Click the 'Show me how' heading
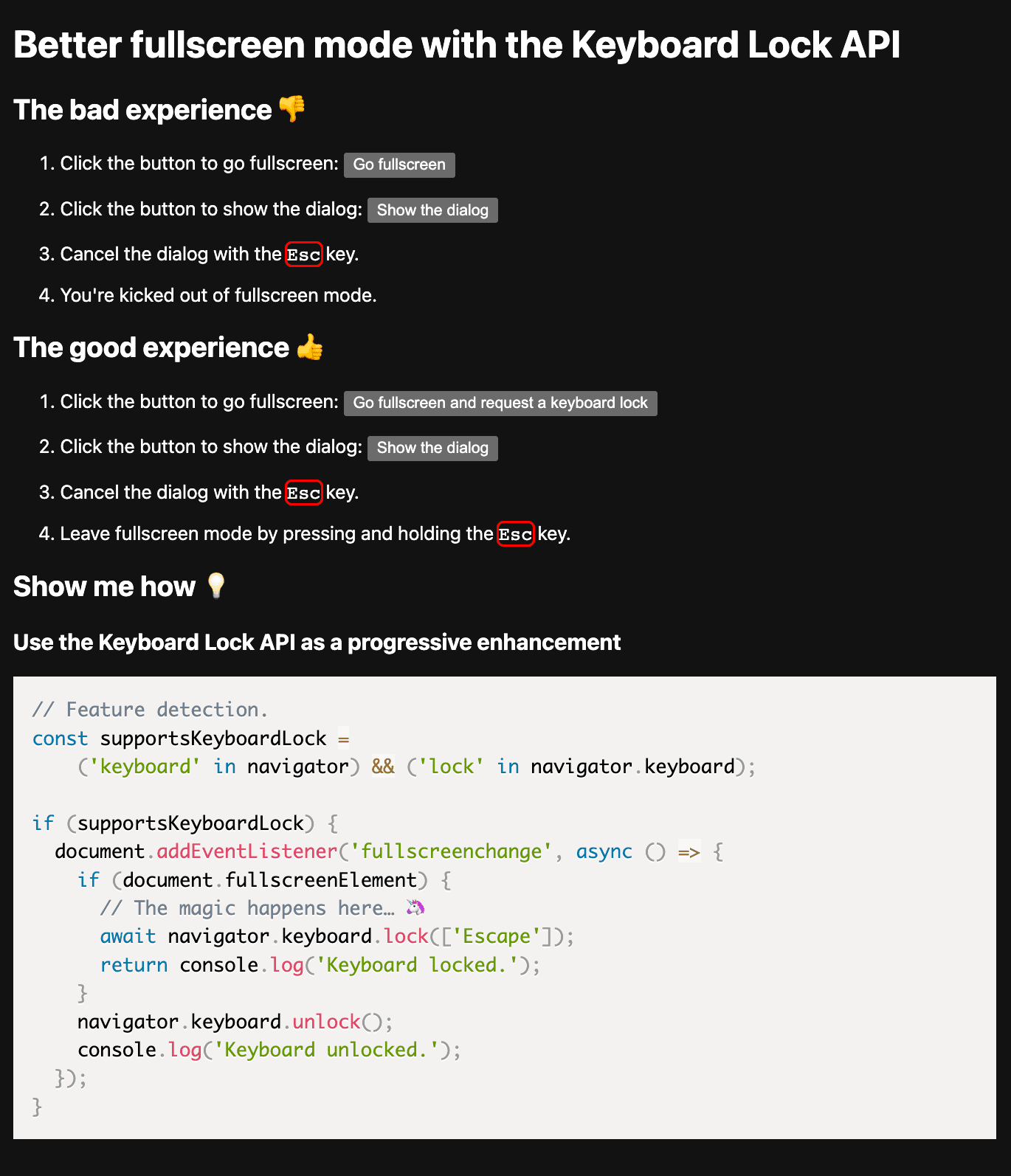This screenshot has width=1011, height=1176. 102,586
